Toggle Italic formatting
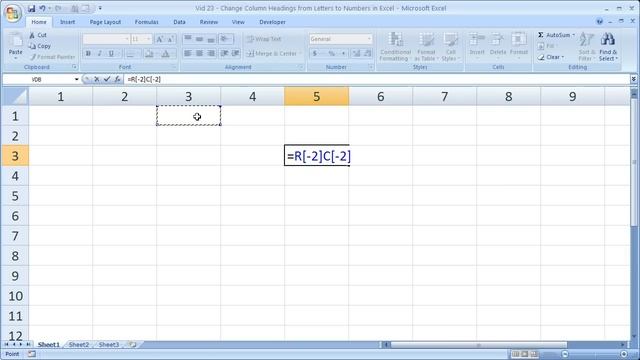 (x=99, y=53)
